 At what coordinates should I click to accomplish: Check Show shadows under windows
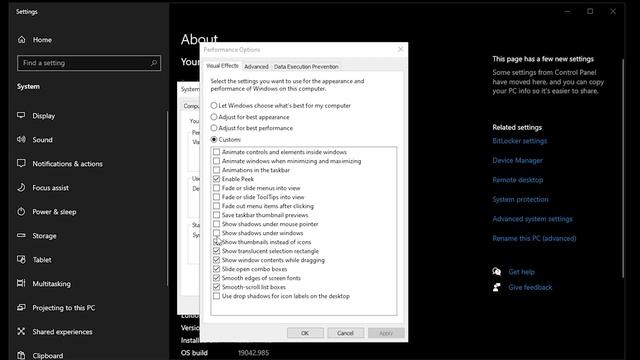point(216,233)
